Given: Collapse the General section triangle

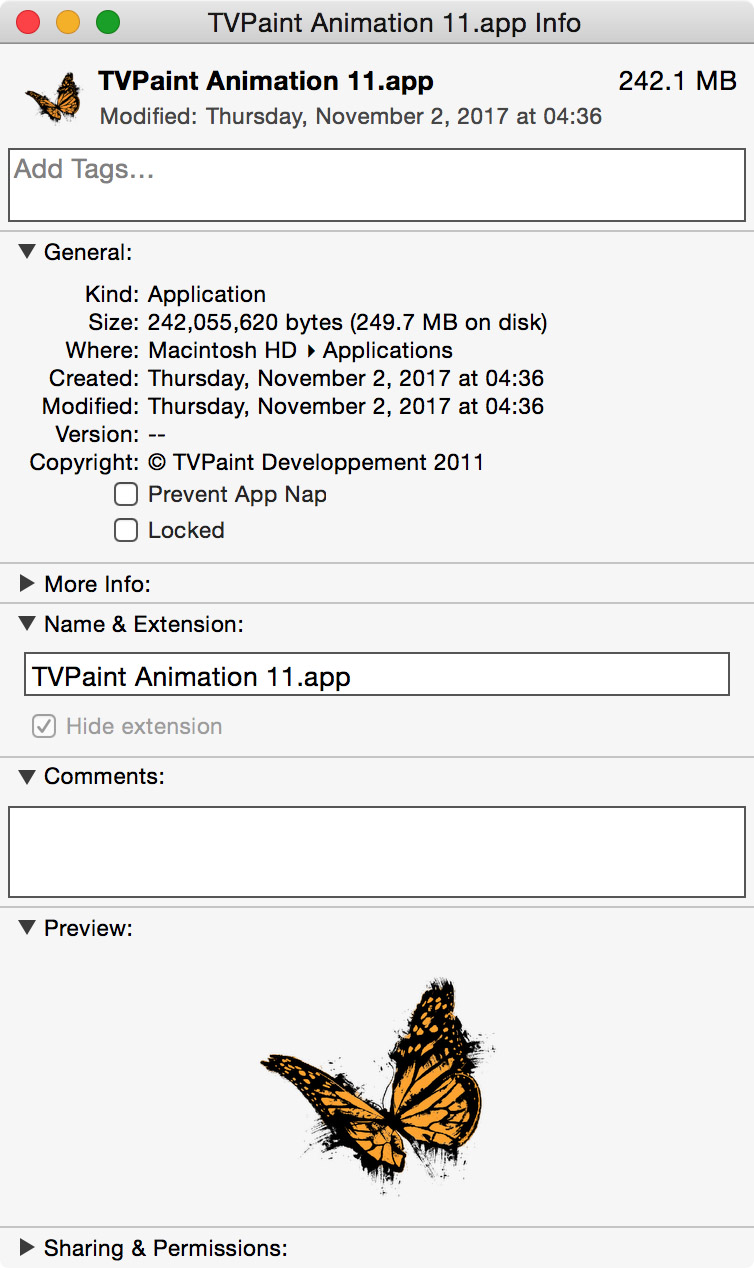Looking at the screenshot, I should (27, 252).
